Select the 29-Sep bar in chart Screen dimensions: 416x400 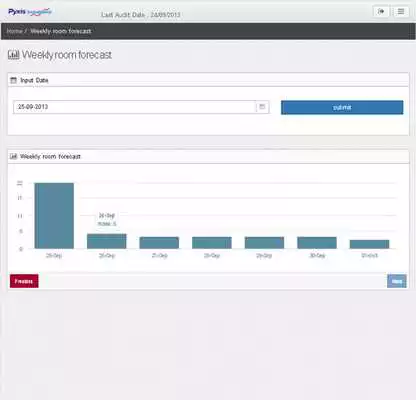264,243
